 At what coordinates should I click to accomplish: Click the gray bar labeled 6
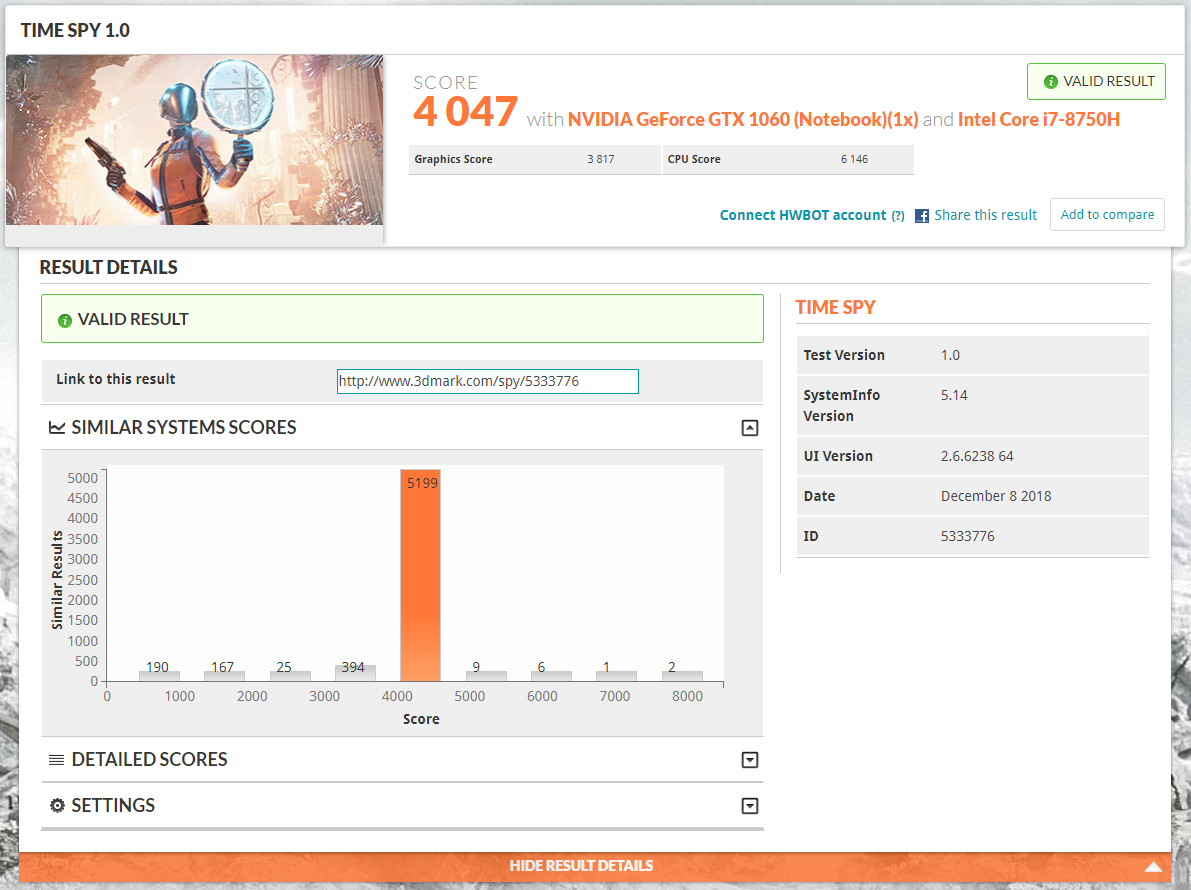pyautogui.click(x=551, y=676)
